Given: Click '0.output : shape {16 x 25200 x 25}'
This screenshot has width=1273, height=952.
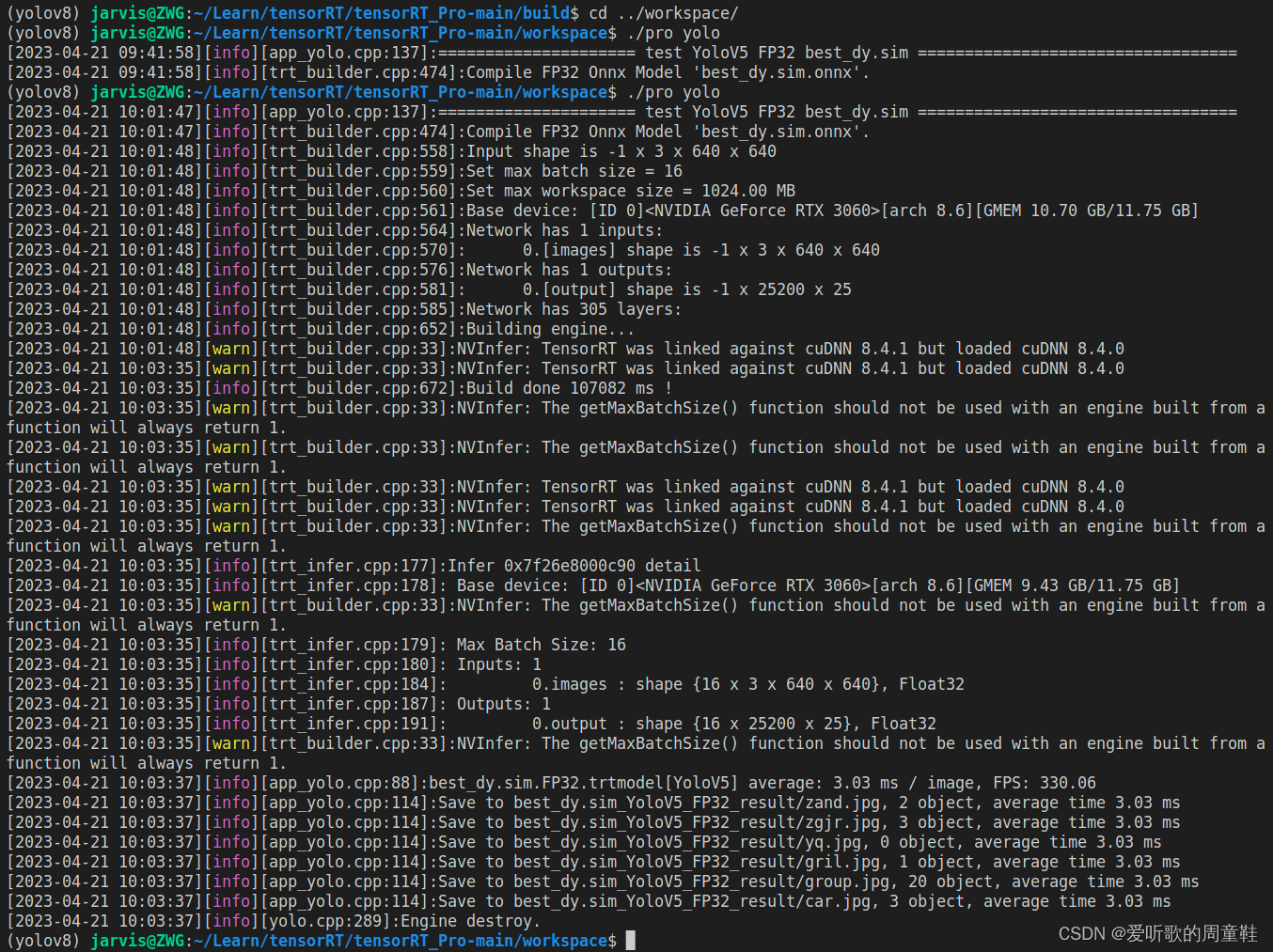Looking at the screenshot, I should (697, 724).
